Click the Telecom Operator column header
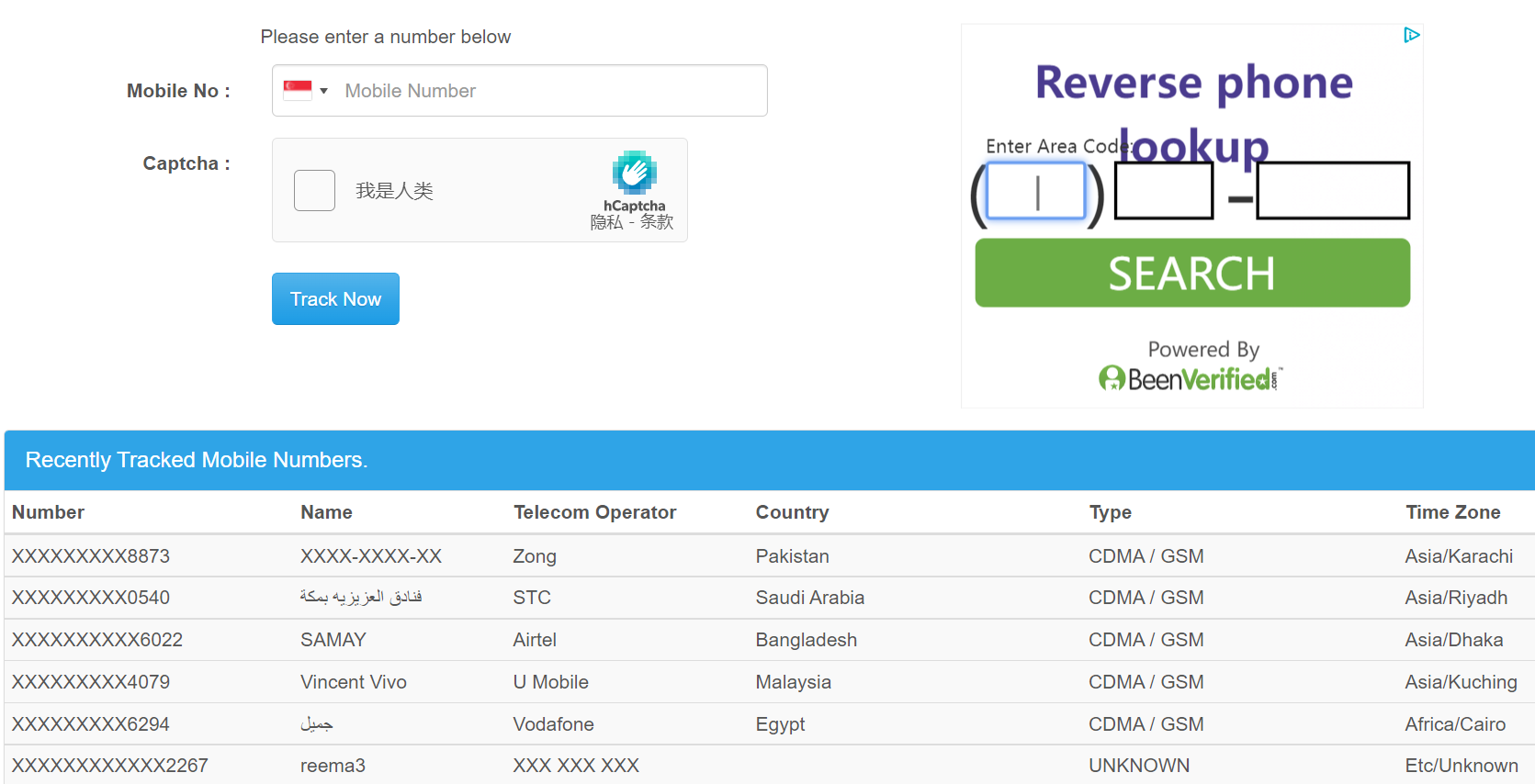The height and width of the screenshot is (784, 1535). coord(594,512)
